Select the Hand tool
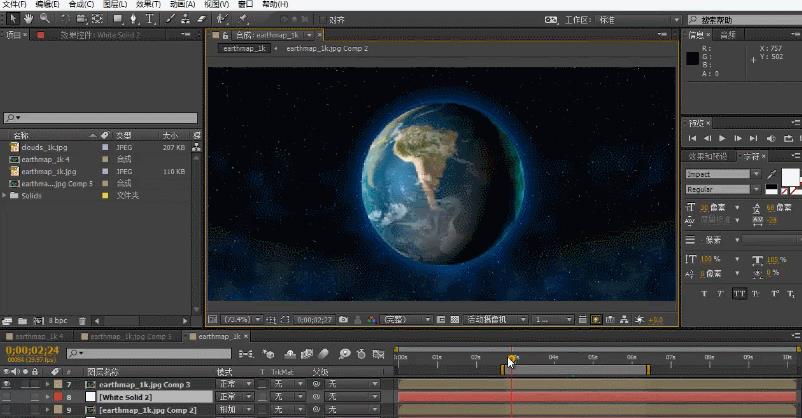This screenshot has width=802, height=418. click(28, 19)
